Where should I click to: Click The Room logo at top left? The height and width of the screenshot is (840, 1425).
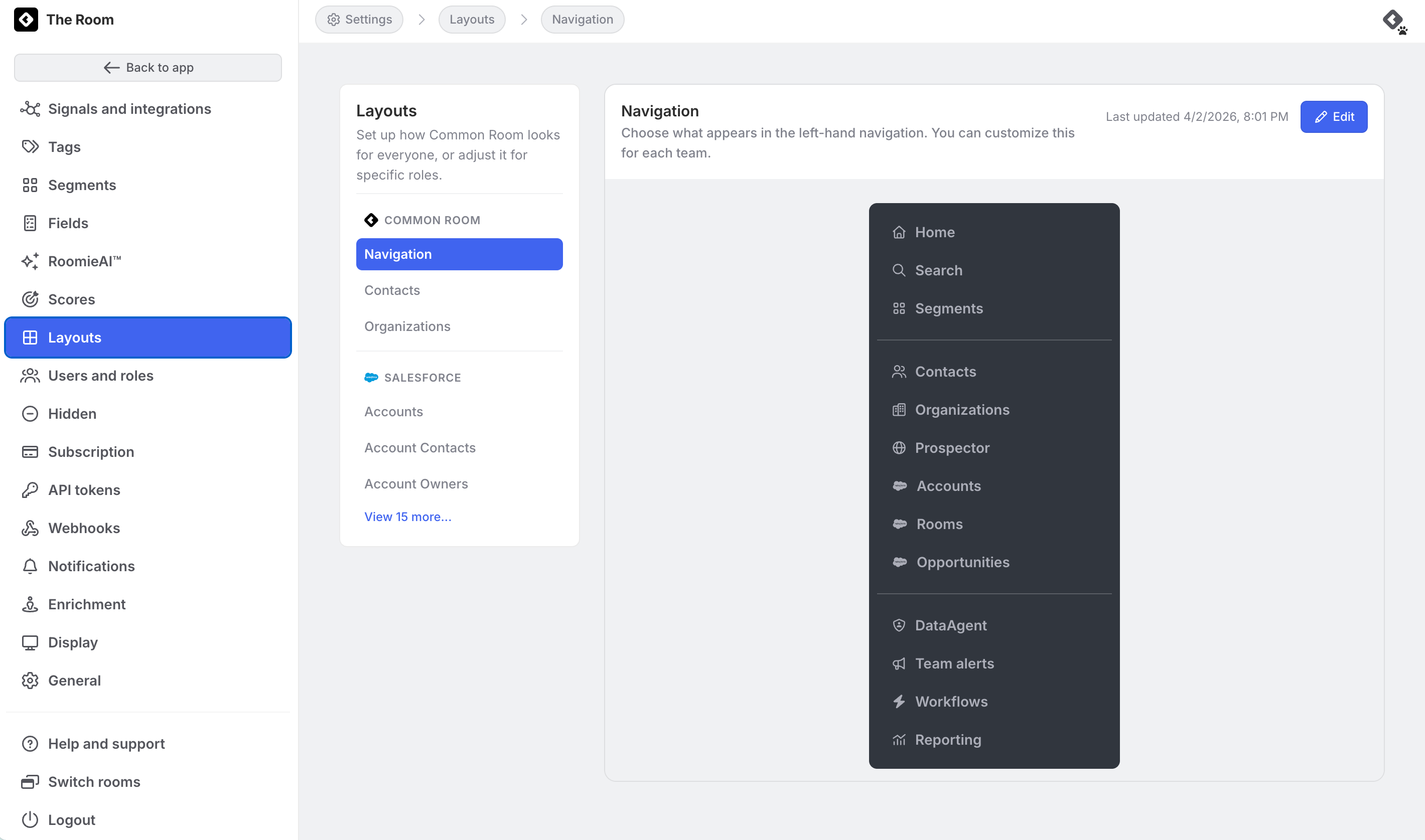coord(26,20)
